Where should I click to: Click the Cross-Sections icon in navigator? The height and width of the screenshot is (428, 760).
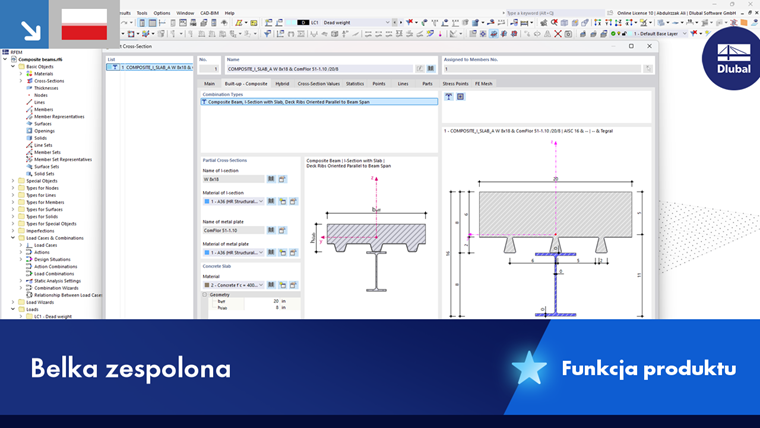[29, 81]
